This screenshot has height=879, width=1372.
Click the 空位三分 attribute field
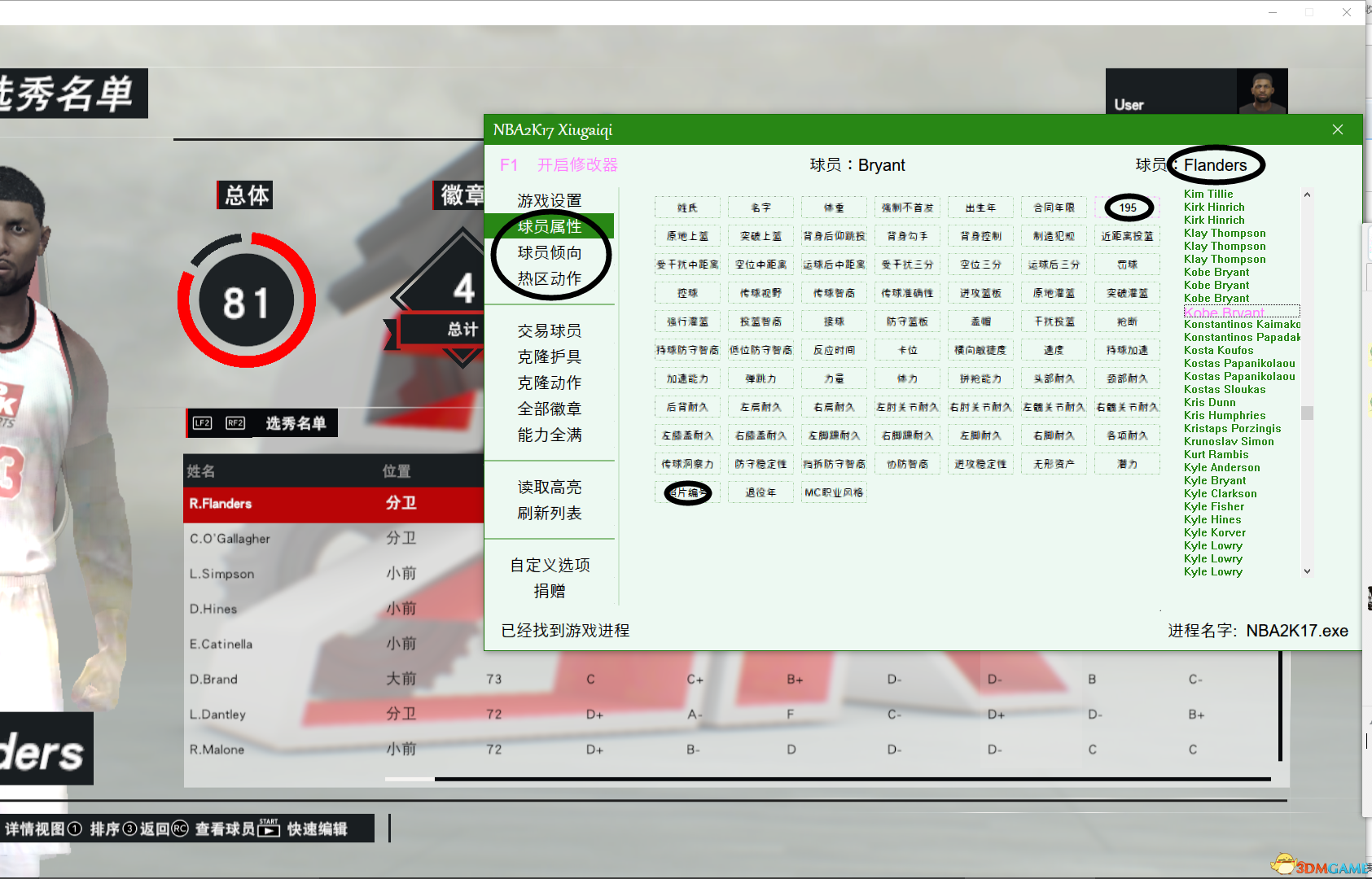click(x=980, y=265)
